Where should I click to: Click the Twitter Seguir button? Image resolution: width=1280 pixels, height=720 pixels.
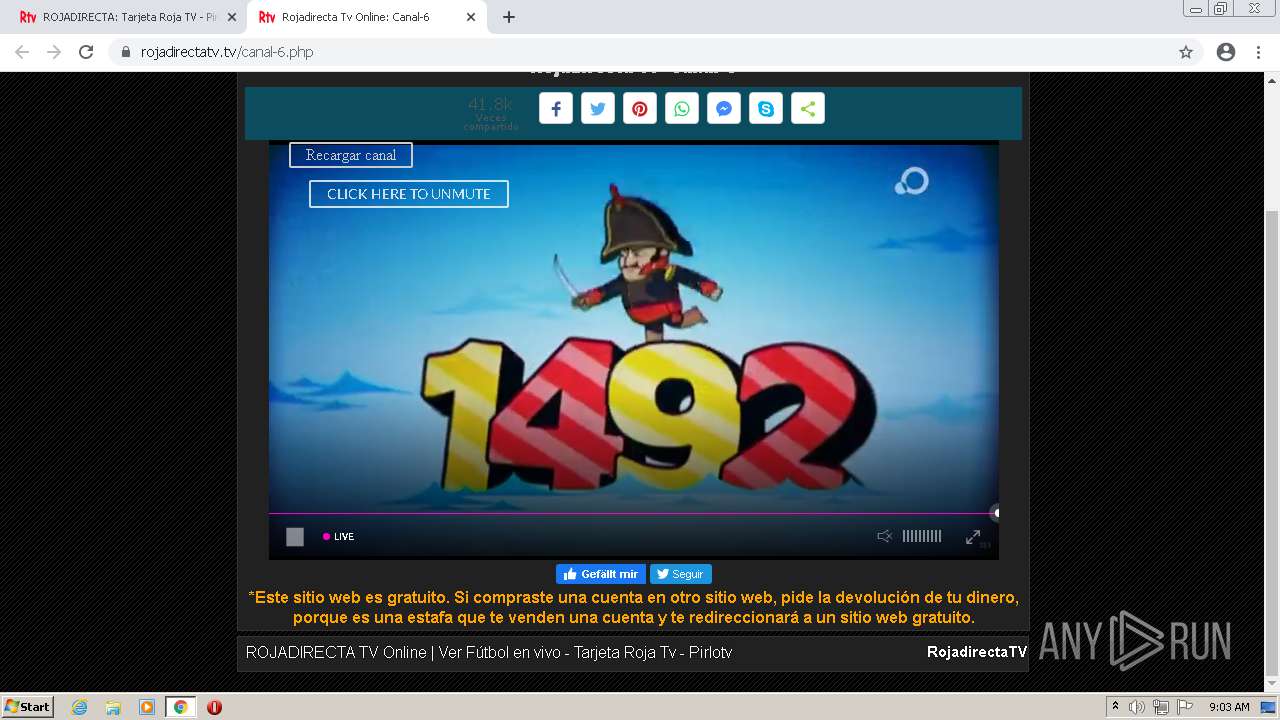pyautogui.click(x=681, y=574)
